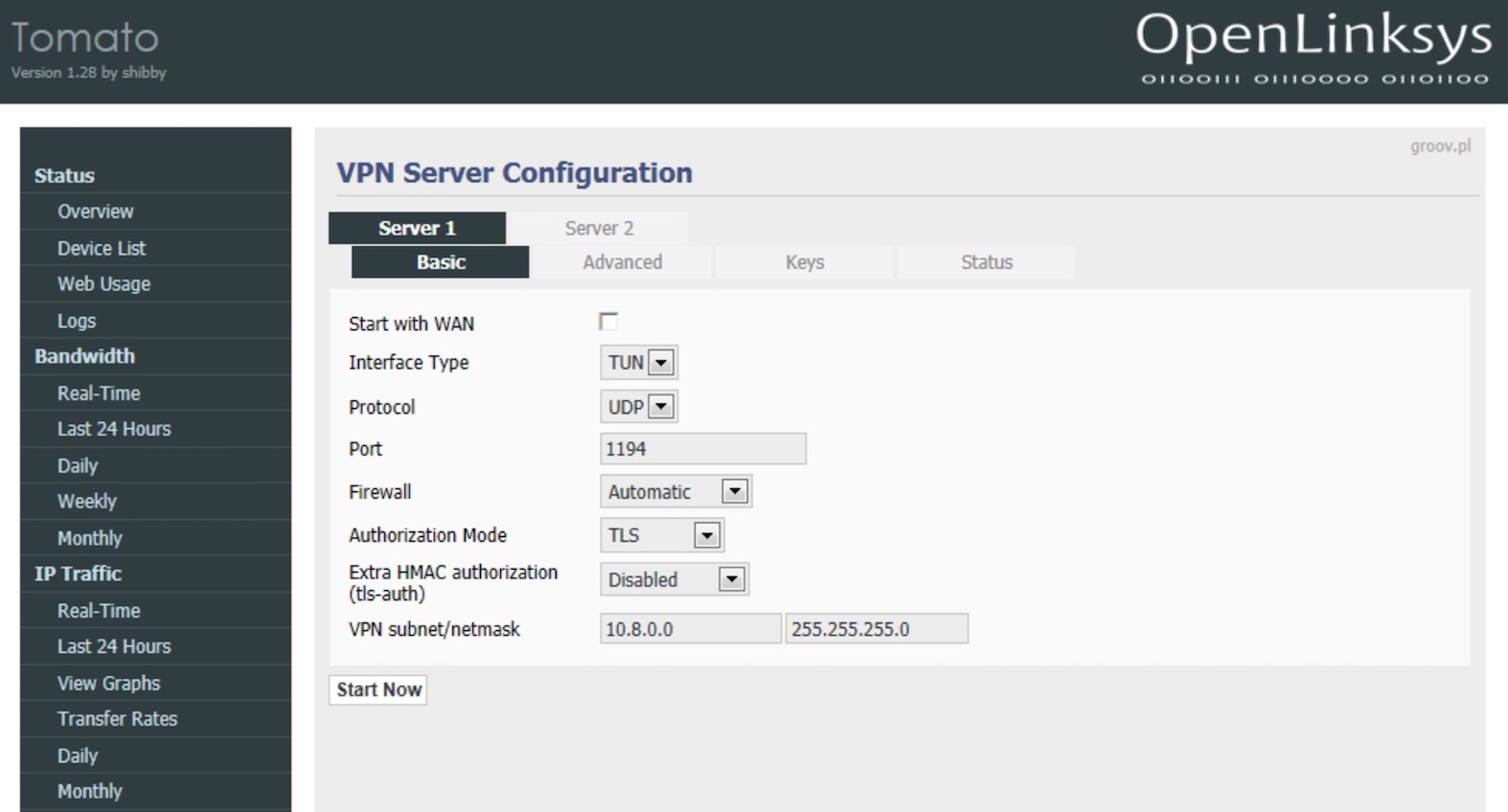Enable the Start with WAN checkbox
The width and height of the screenshot is (1508, 812).
click(608, 322)
